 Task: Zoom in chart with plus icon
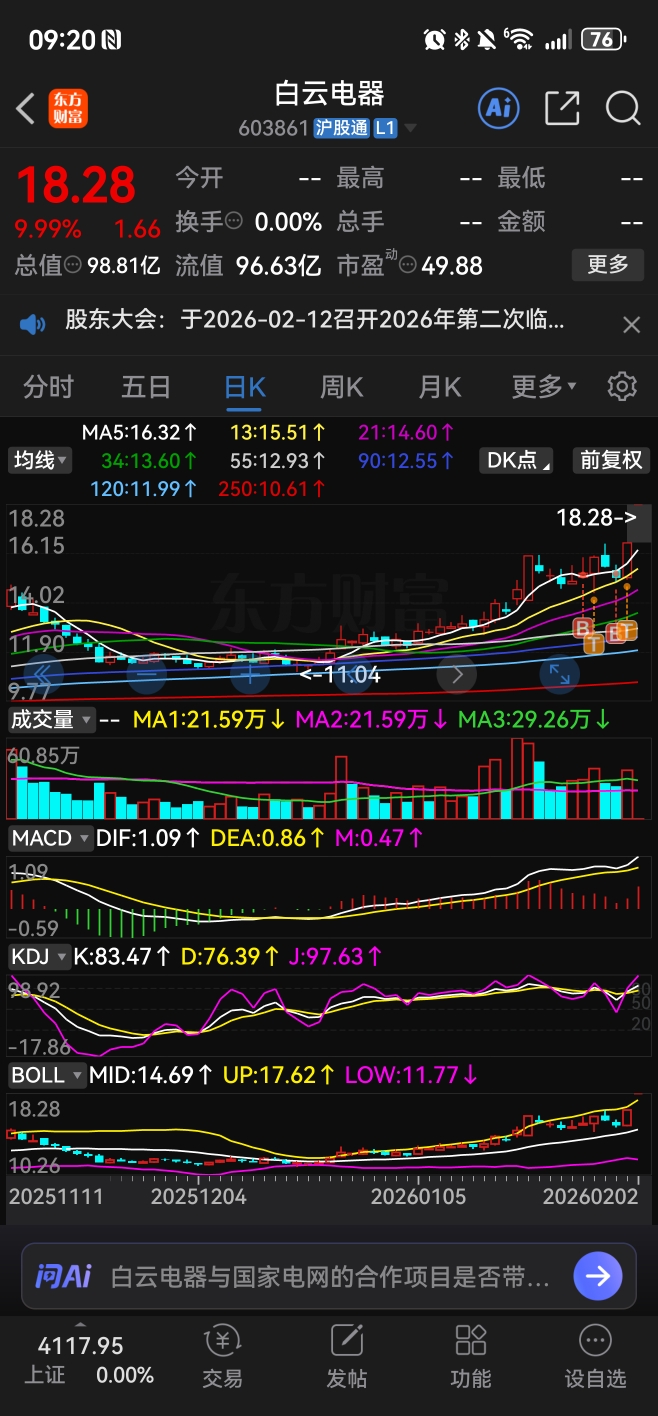pyautogui.click(x=249, y=674)
